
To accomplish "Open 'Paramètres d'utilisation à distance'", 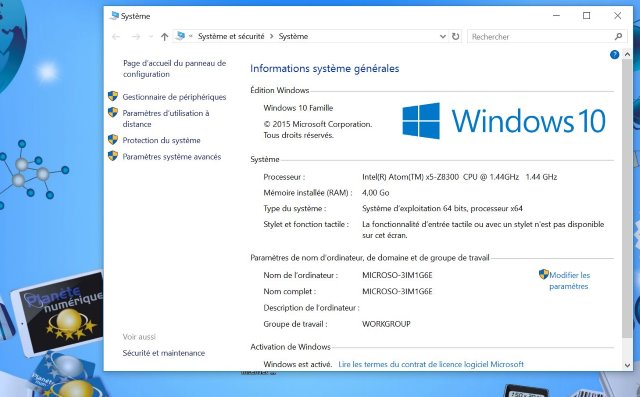I will click(x=166, y=118).
